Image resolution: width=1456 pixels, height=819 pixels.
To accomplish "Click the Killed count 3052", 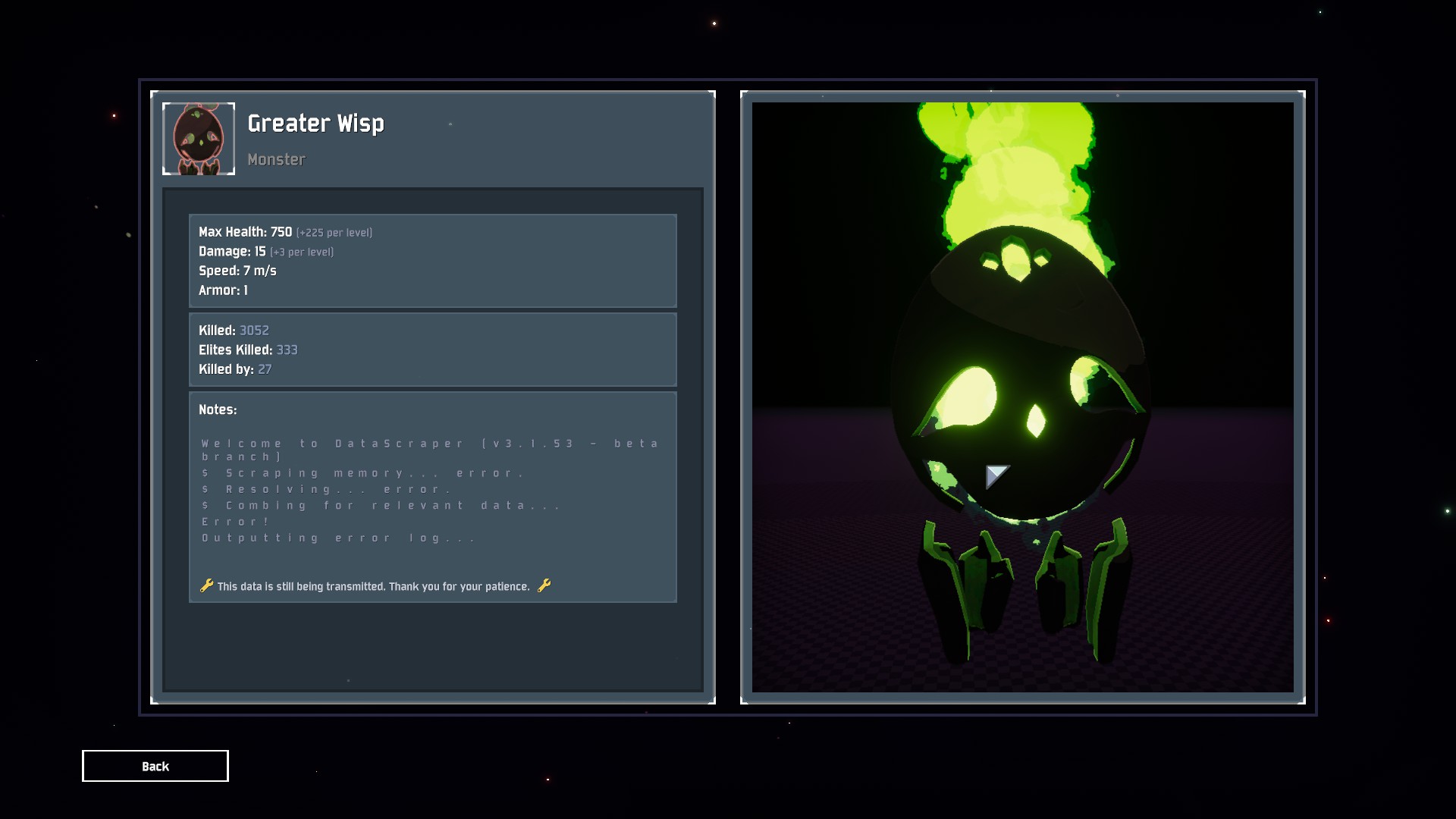I will [254, 331].
